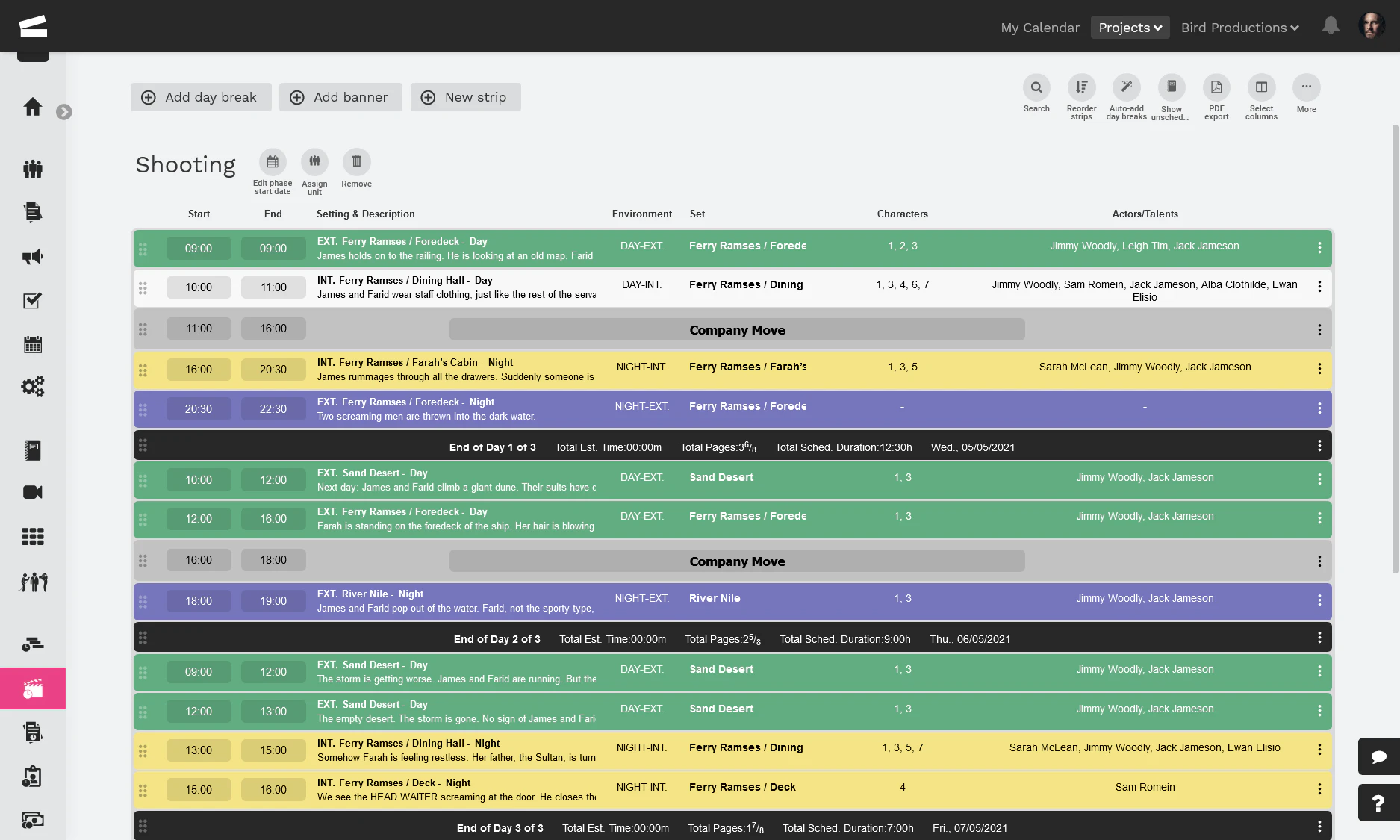The width and height of the screenshot is (1400, 840).
Task: Click the Edit phase start date icon
Action: click(x=272, y=160)
